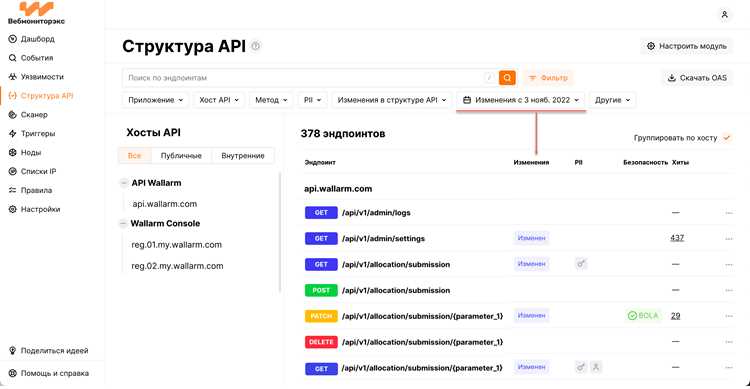Click the orange search button
The height and width of the screenshot is (389, 750).
click(x=507, y=78)
